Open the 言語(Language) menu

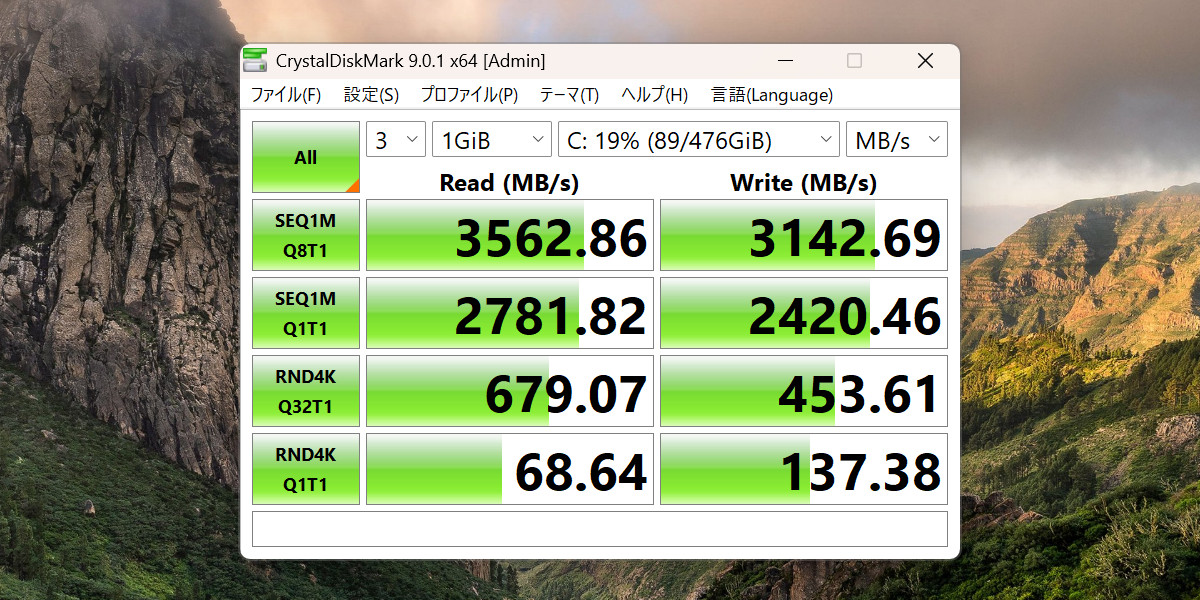770,95
